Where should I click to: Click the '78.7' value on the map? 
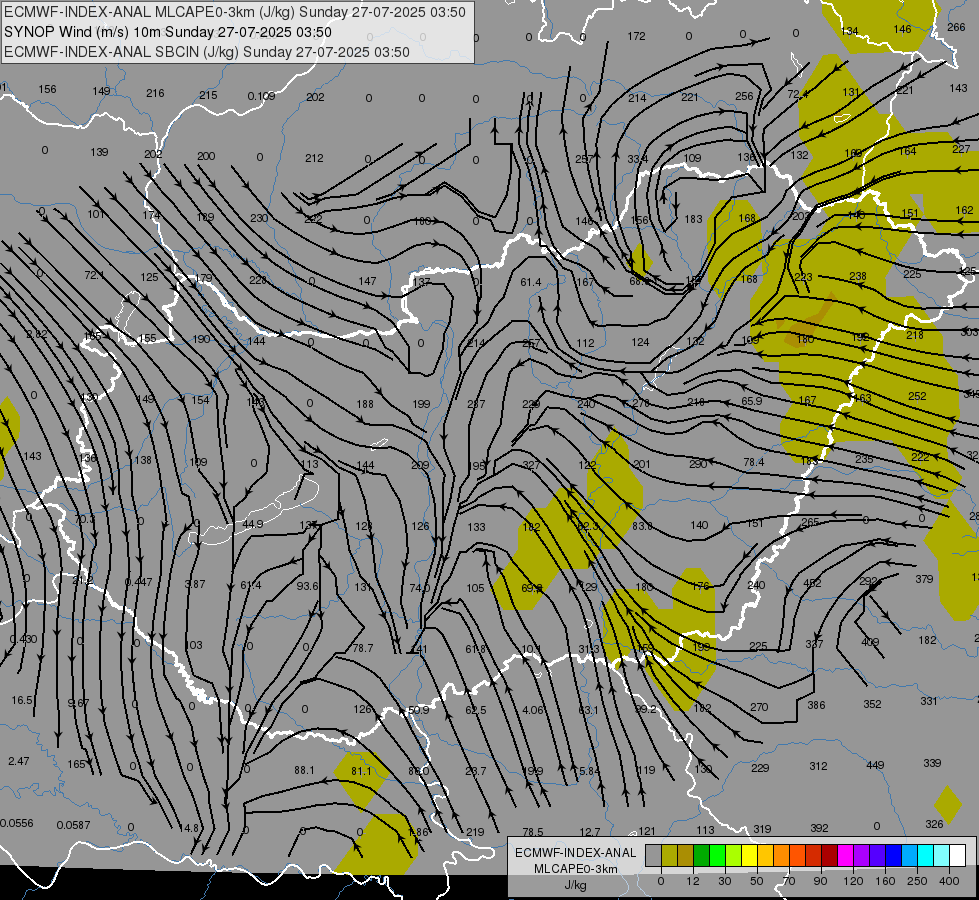[x=363, y=648]
